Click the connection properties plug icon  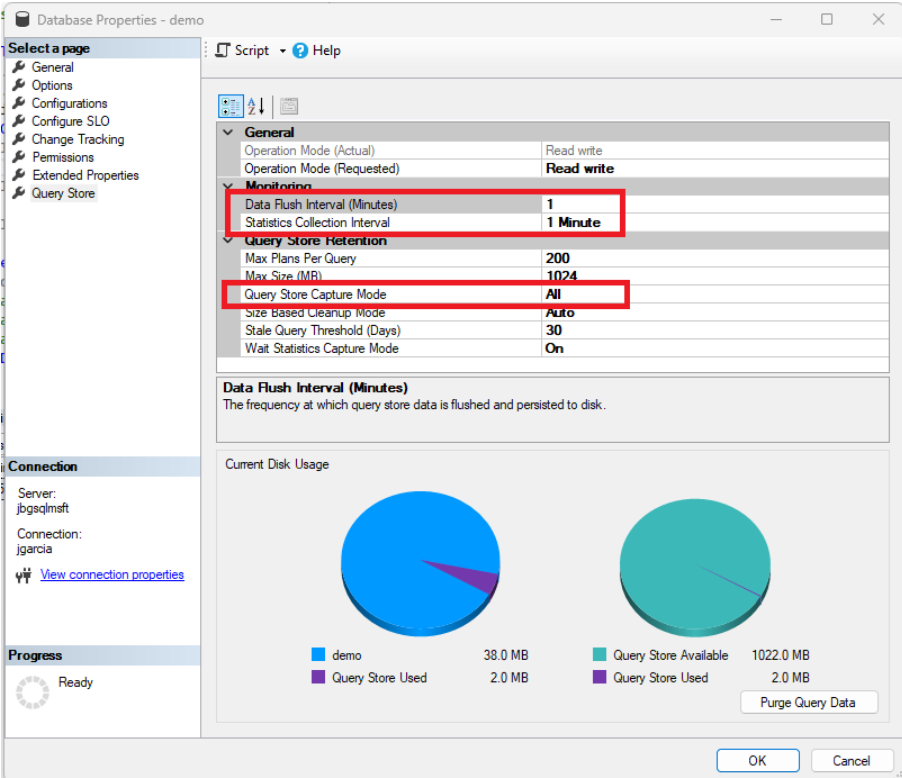tap(23, 575)
